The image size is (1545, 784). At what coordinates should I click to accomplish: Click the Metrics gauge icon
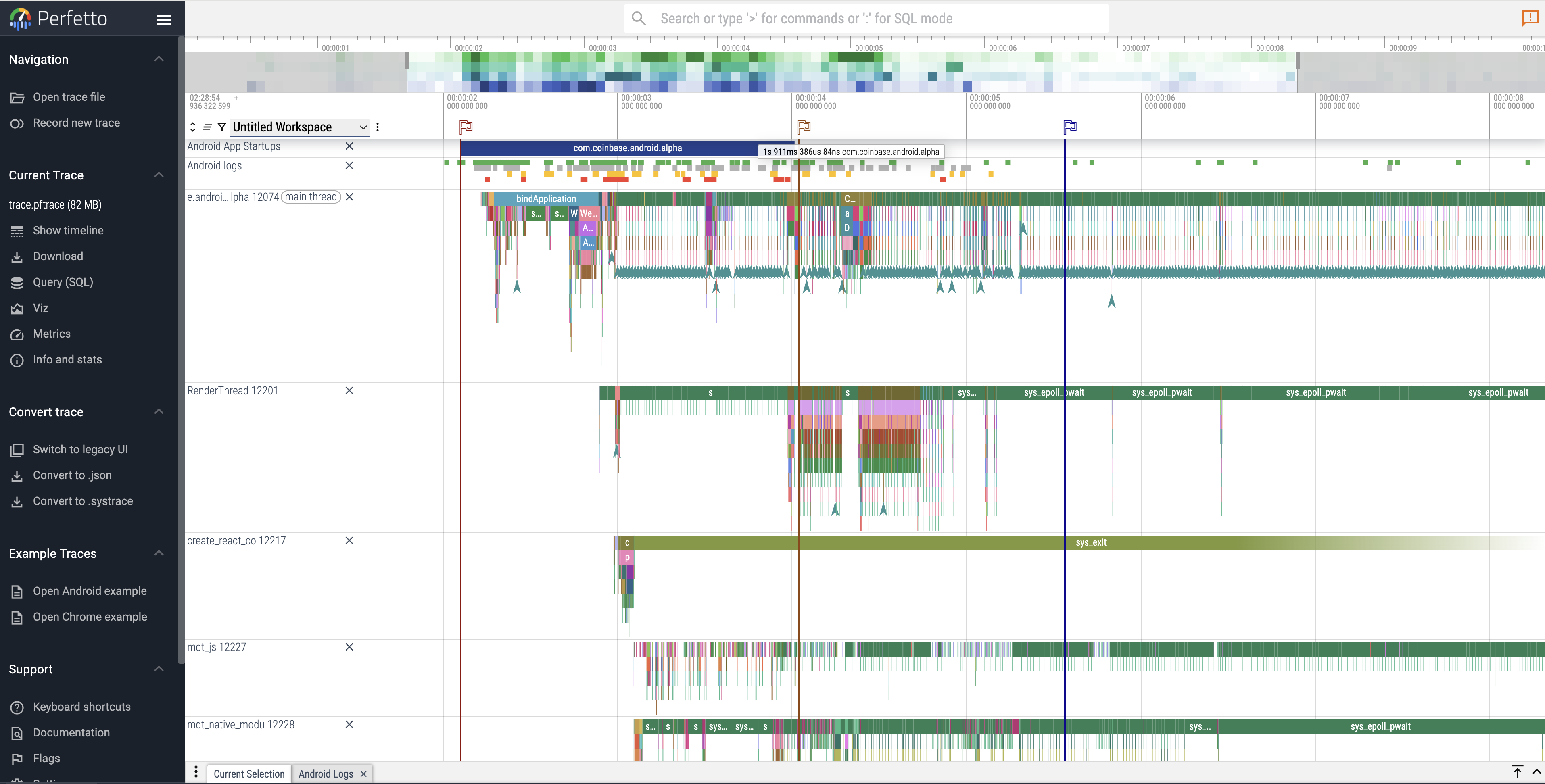[17, 334]
